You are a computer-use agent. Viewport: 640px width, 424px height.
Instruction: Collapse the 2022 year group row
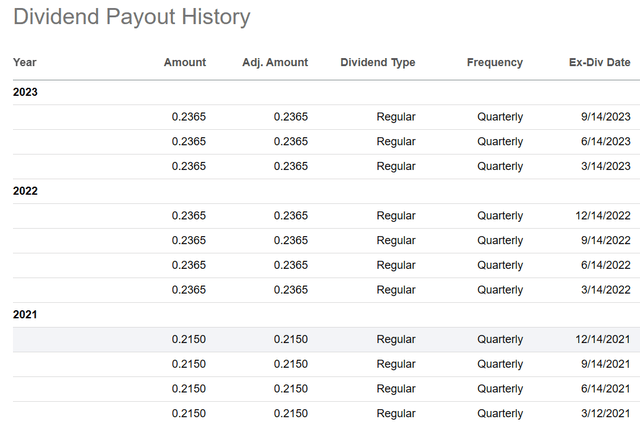(26, 191)
